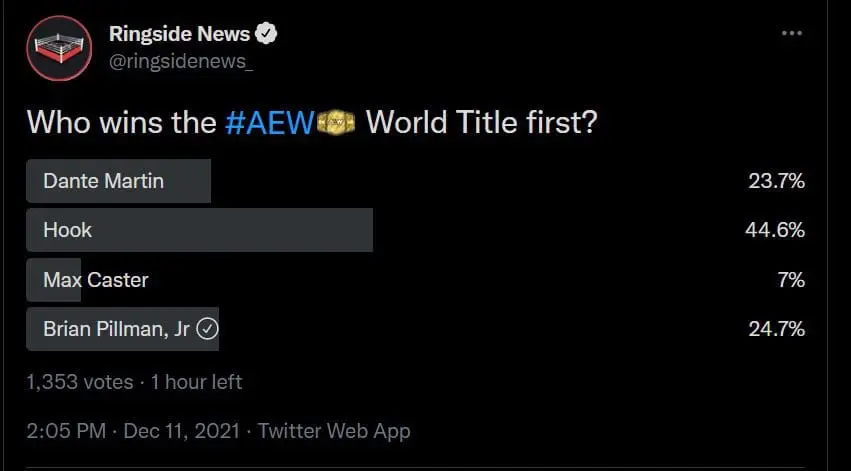Select the Dante Martin poll option
851x471 pixels.
[x=103, y=181]
